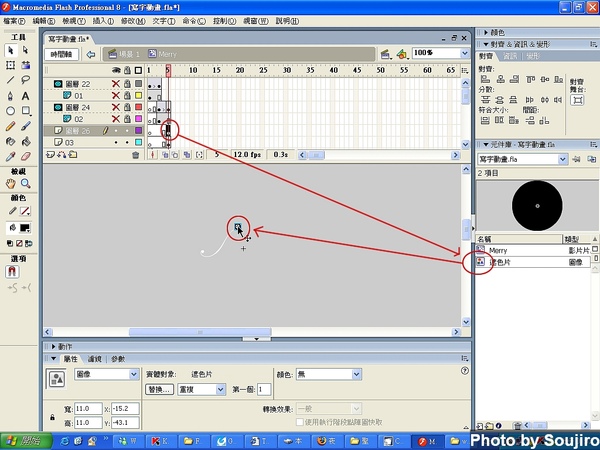Select the Brush tool
The width and height of the screenshot is (600, 450).
coord(25,126)
